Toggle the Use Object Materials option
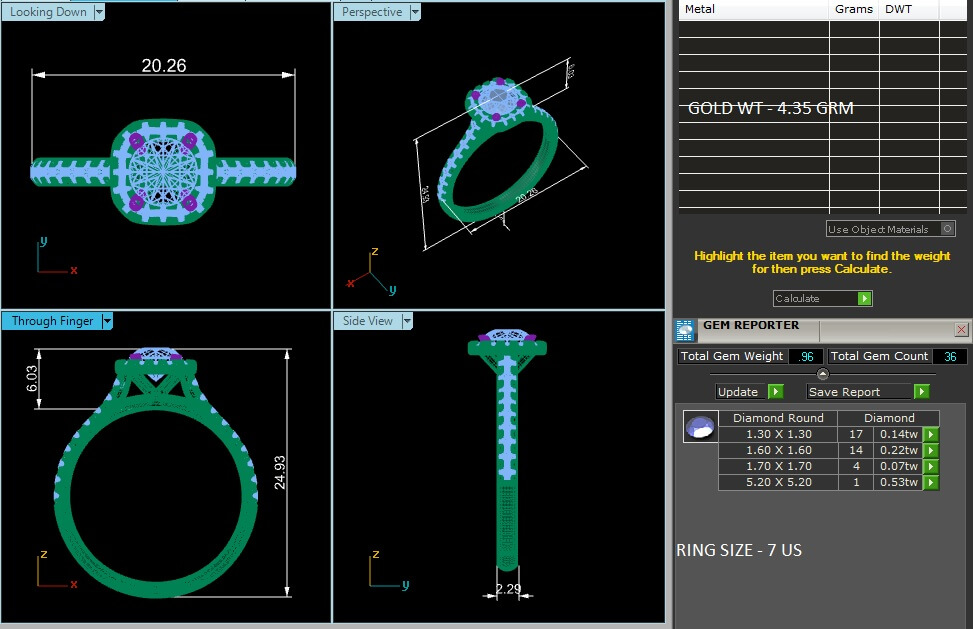 (x=948, y=229)
